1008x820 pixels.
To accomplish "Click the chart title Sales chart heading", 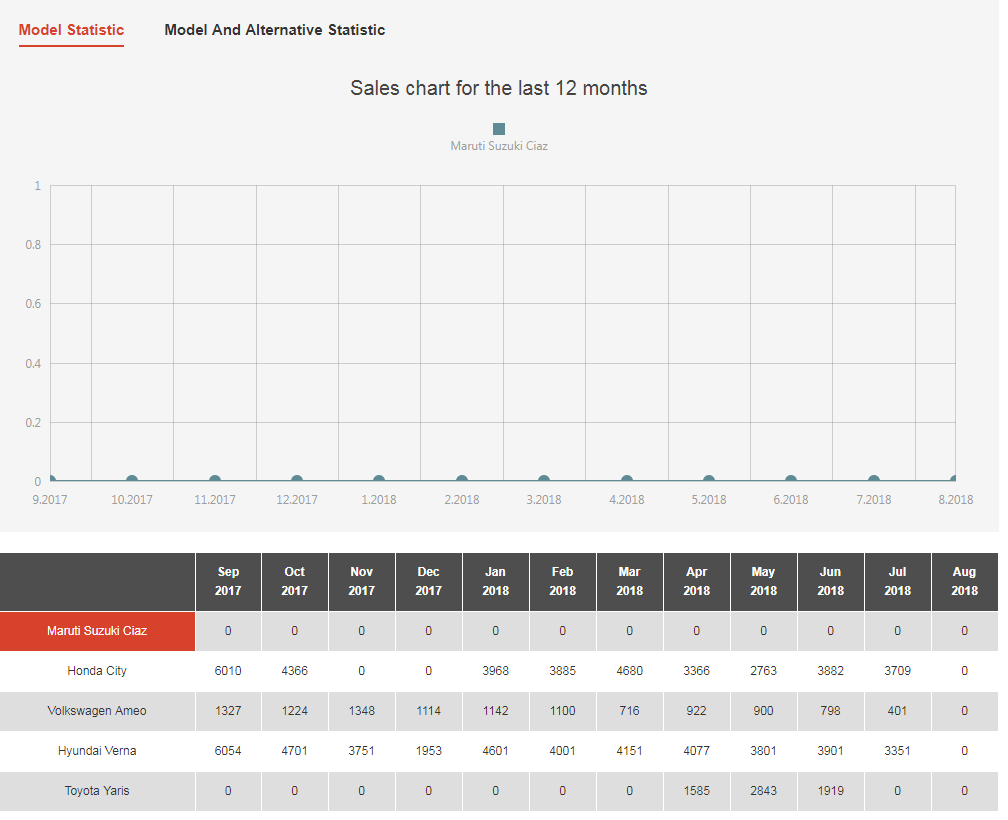I will [499, 88].
